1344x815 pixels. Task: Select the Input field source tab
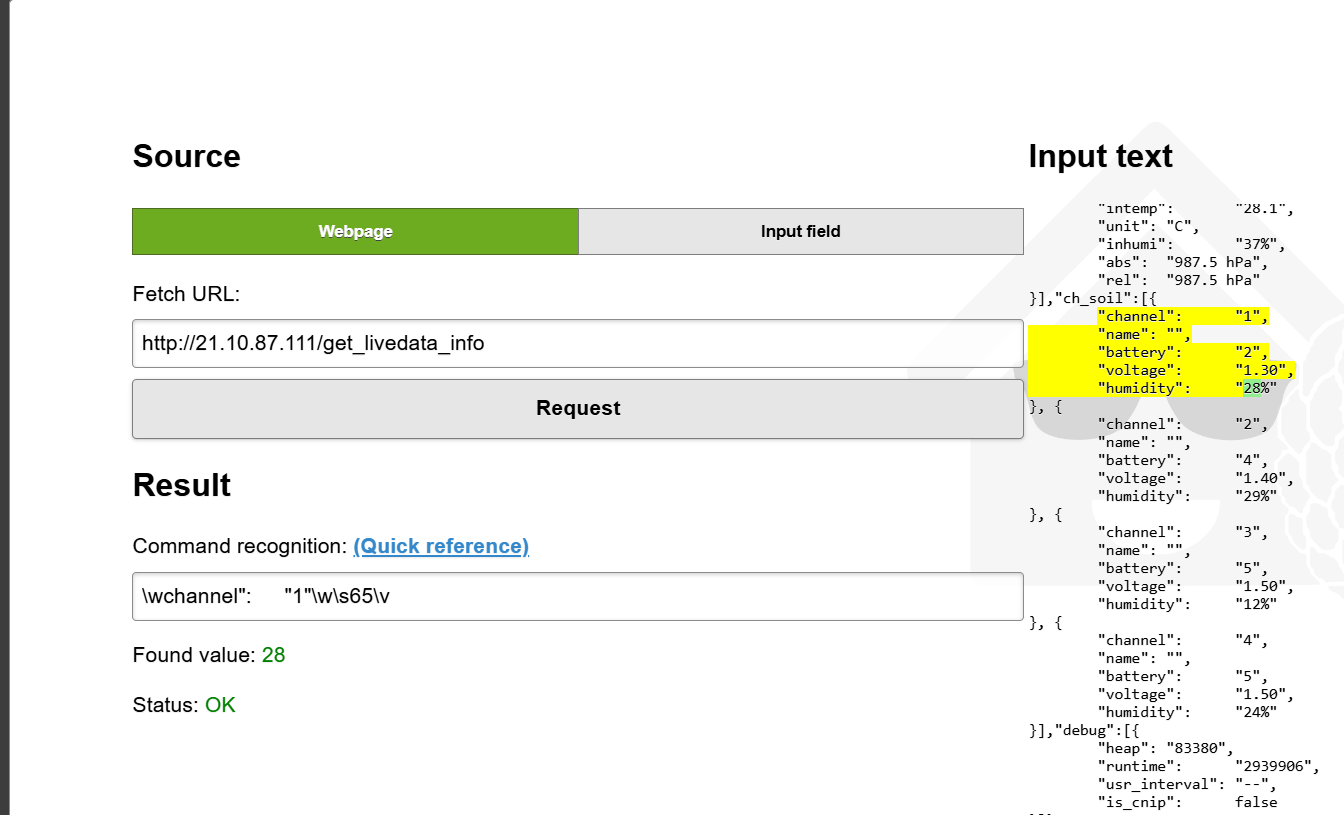800,231
